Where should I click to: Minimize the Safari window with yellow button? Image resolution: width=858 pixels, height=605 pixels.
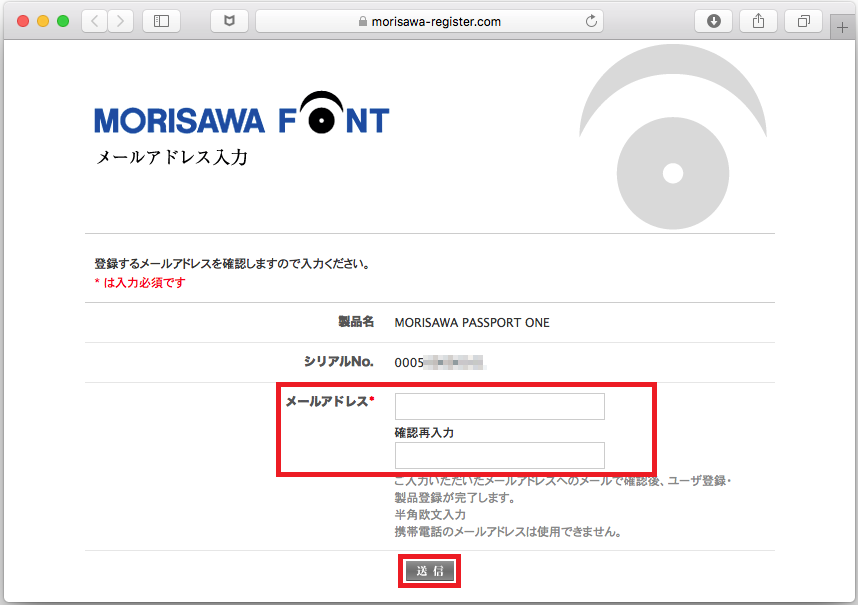click(x=43, y=21)
